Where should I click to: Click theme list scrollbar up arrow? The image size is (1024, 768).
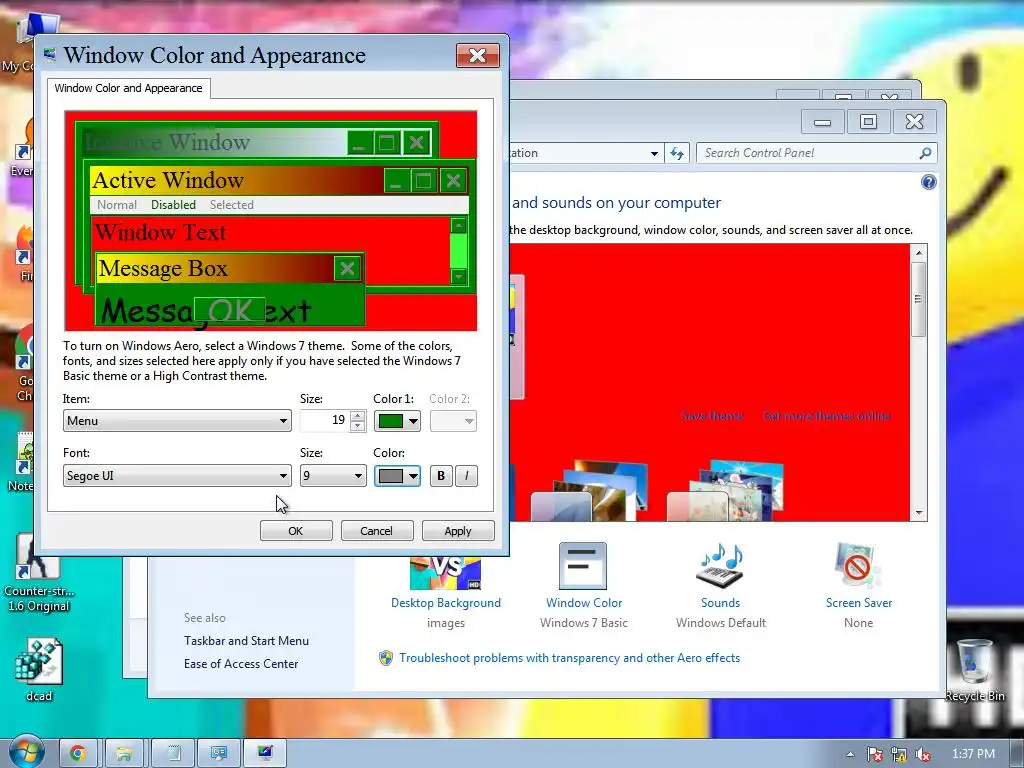click(x=919, y=253)
